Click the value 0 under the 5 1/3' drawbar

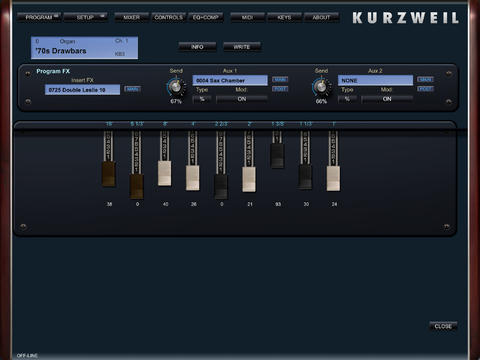coord(137,204)
